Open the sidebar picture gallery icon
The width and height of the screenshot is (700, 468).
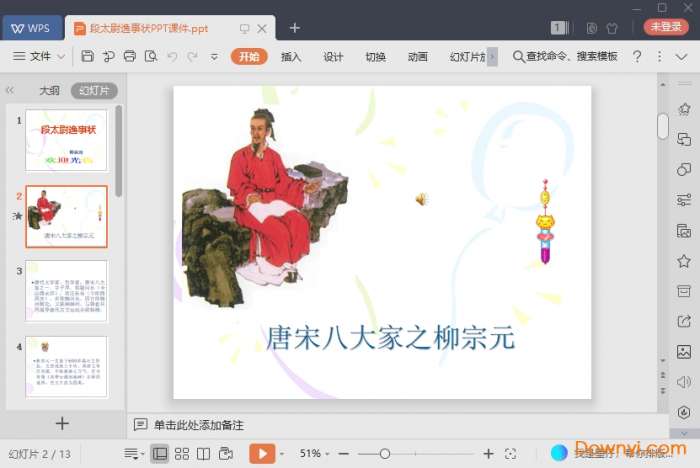(x=683, y=351)
